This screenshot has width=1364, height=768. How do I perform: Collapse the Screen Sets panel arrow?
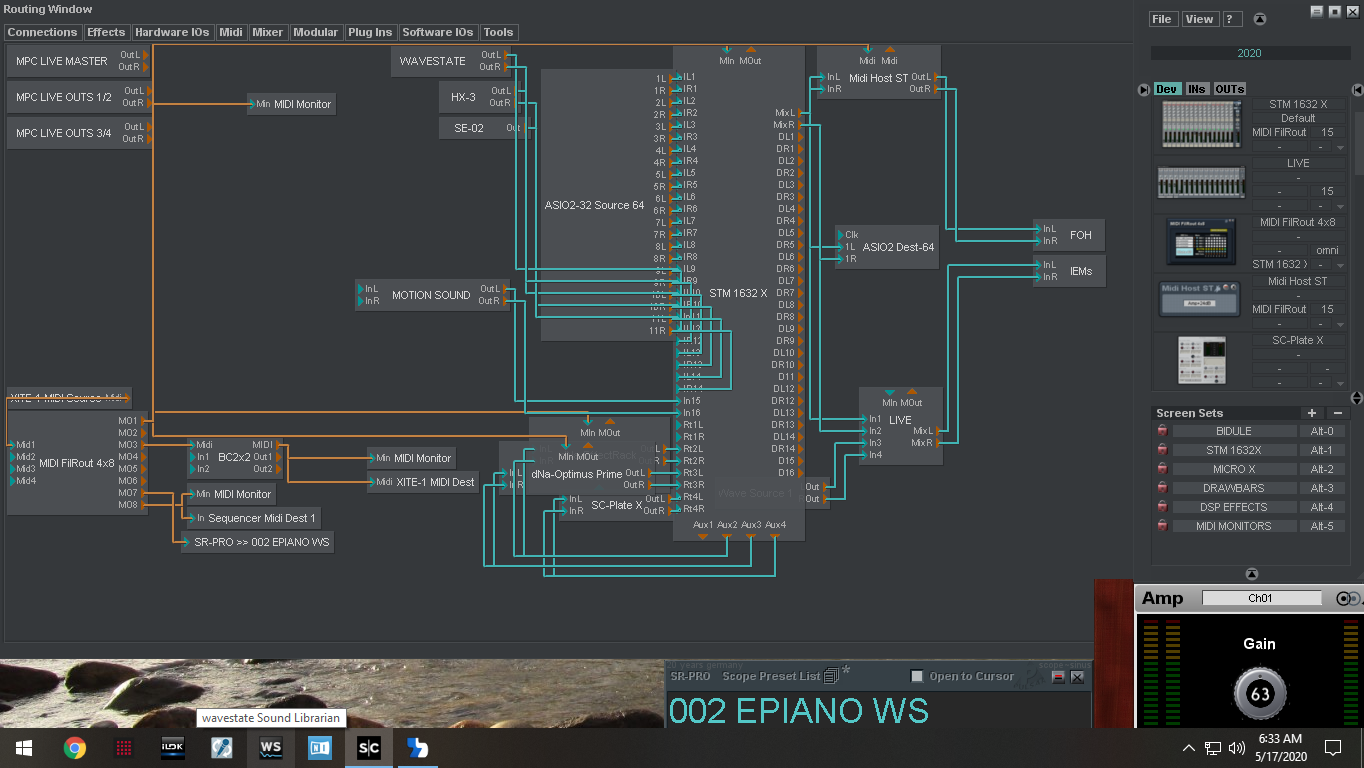point(1251,574)
